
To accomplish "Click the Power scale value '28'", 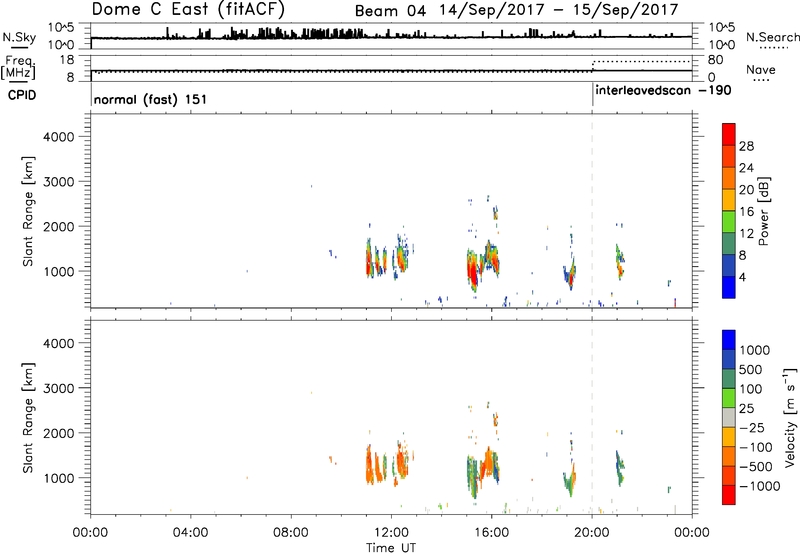I will click(746, 146).
